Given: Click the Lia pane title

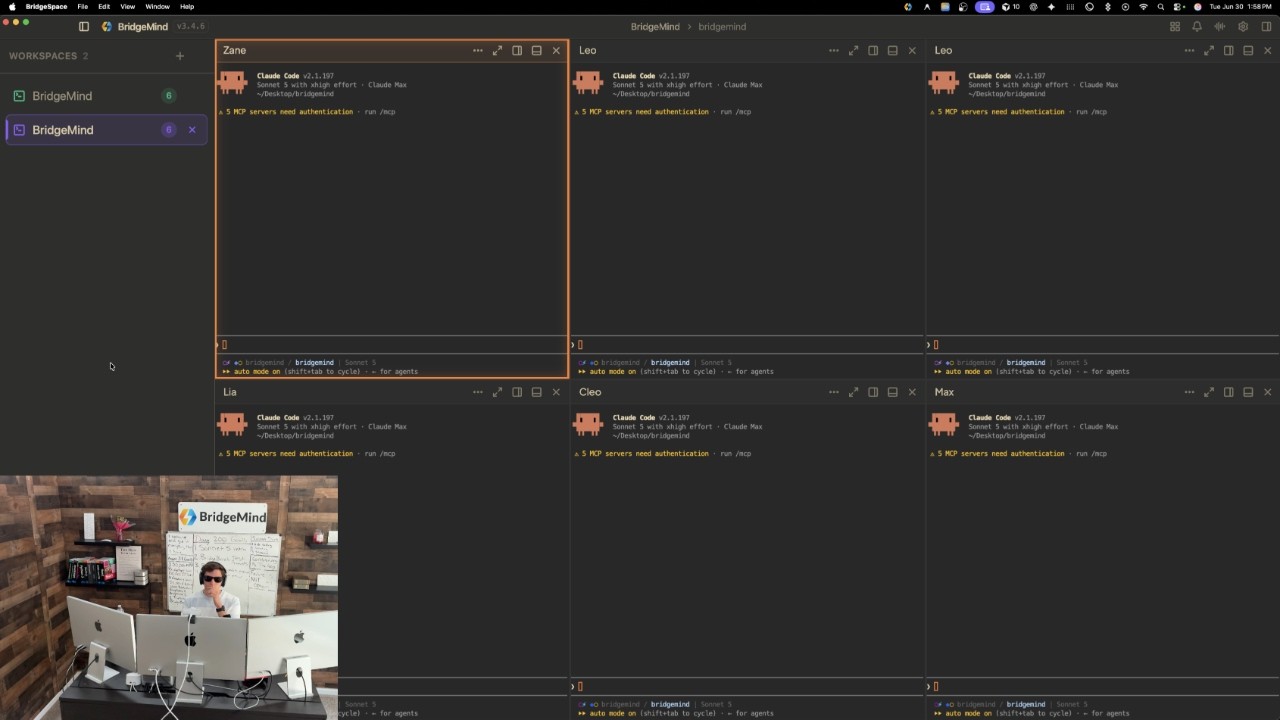Looking at the screenshot, I should click(x=230, y=392).
